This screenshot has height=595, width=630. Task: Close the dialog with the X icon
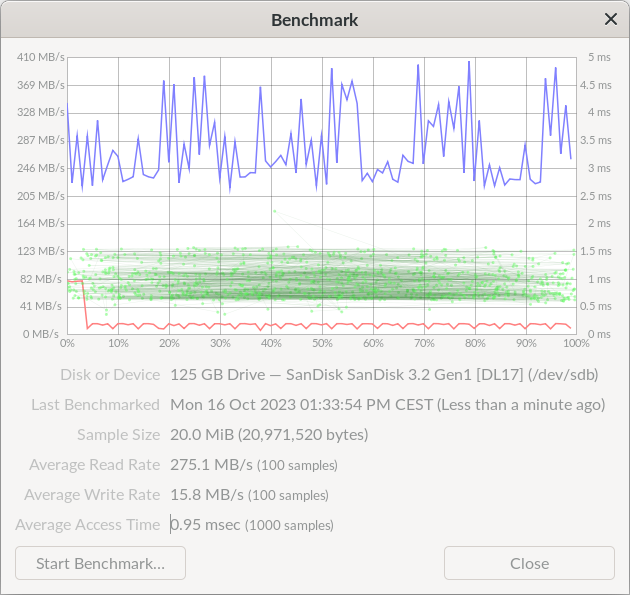click(610, 19)
